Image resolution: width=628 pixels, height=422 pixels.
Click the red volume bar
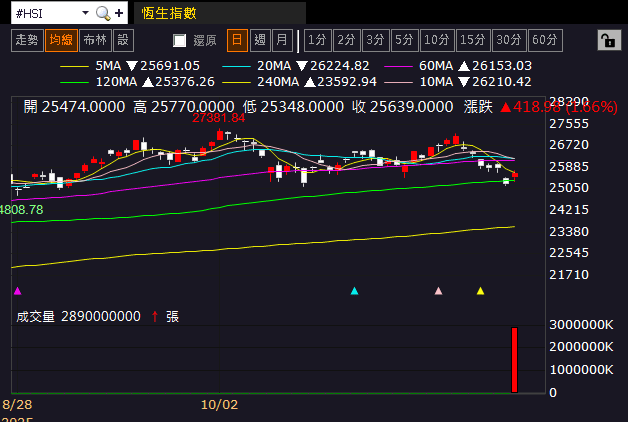click(x=515, y=359)
